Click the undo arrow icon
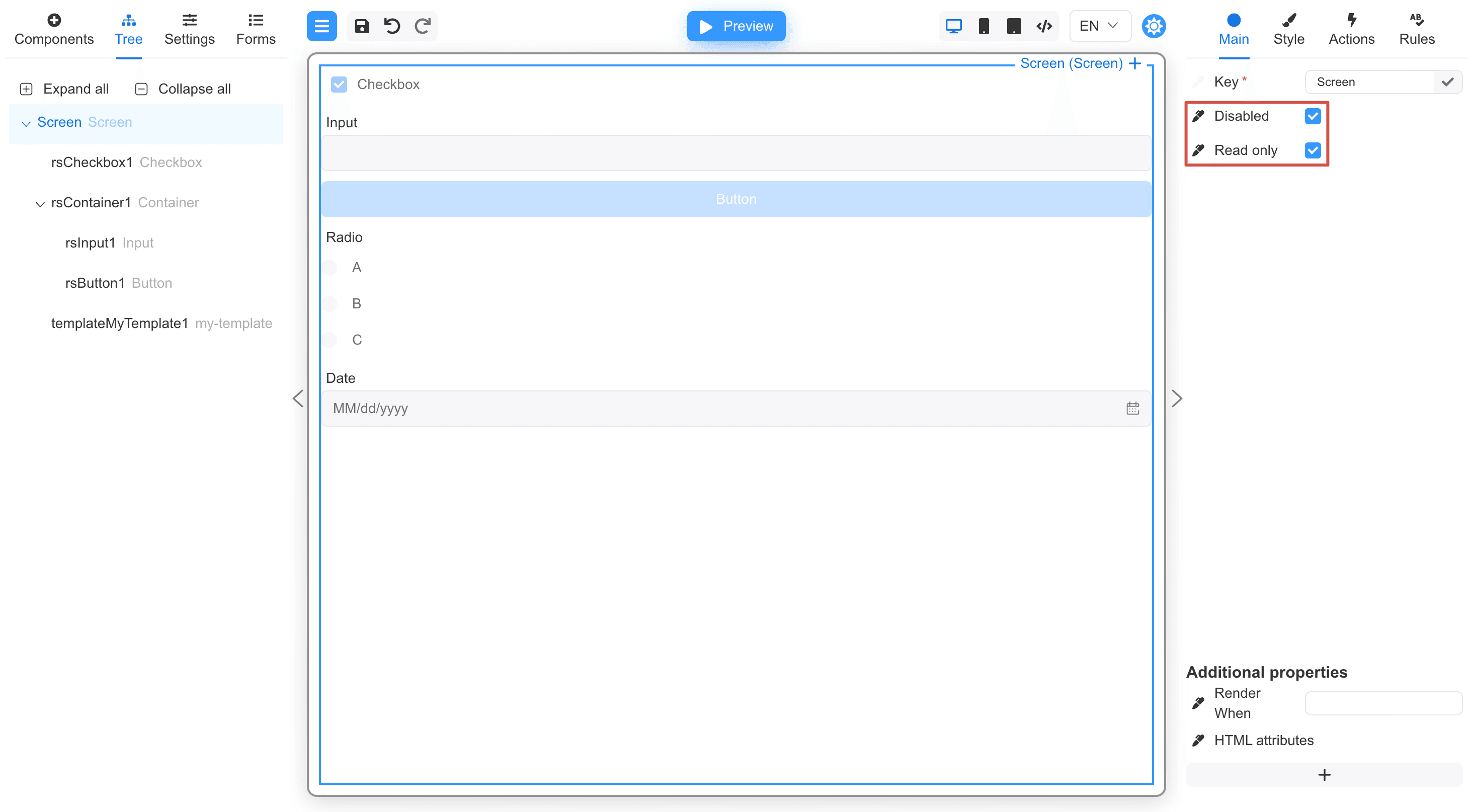 pyautogui.click(x=392, y=26)
